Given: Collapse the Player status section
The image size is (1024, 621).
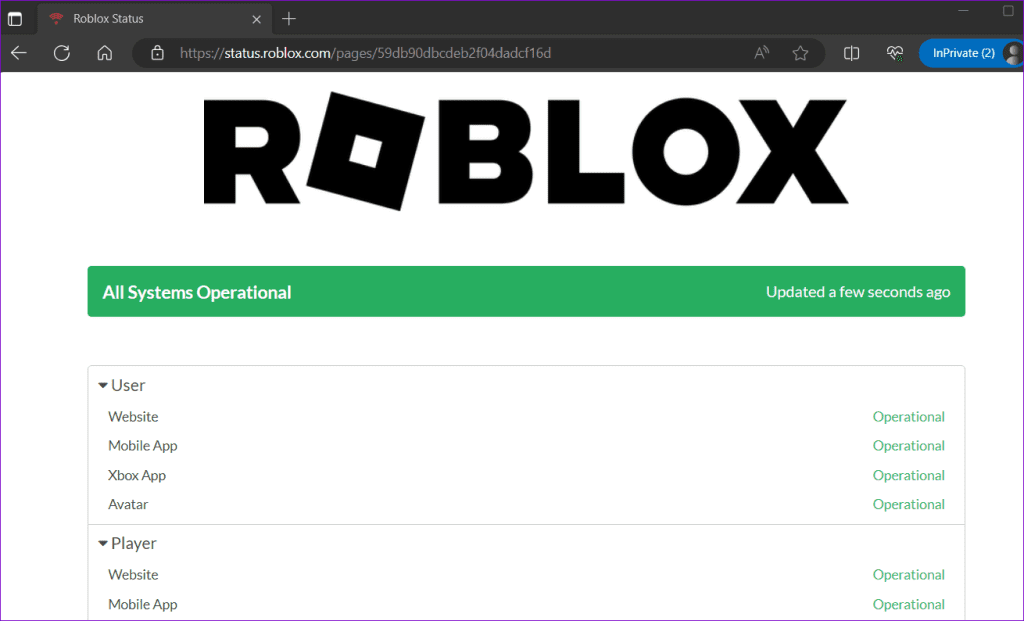Looking at the screenshot, I should point(103,543).
